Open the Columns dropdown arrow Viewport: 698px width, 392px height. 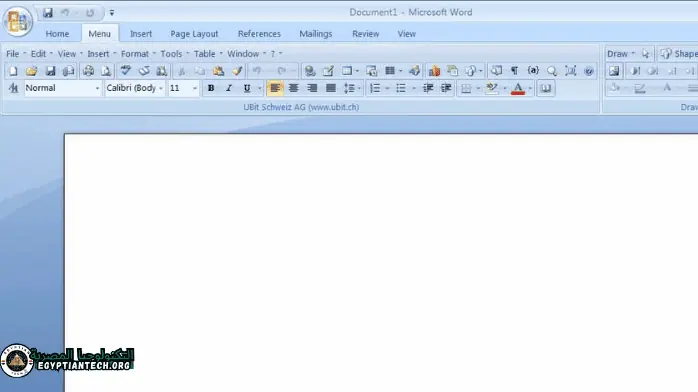pyautogui.click(x=400, y=71)
